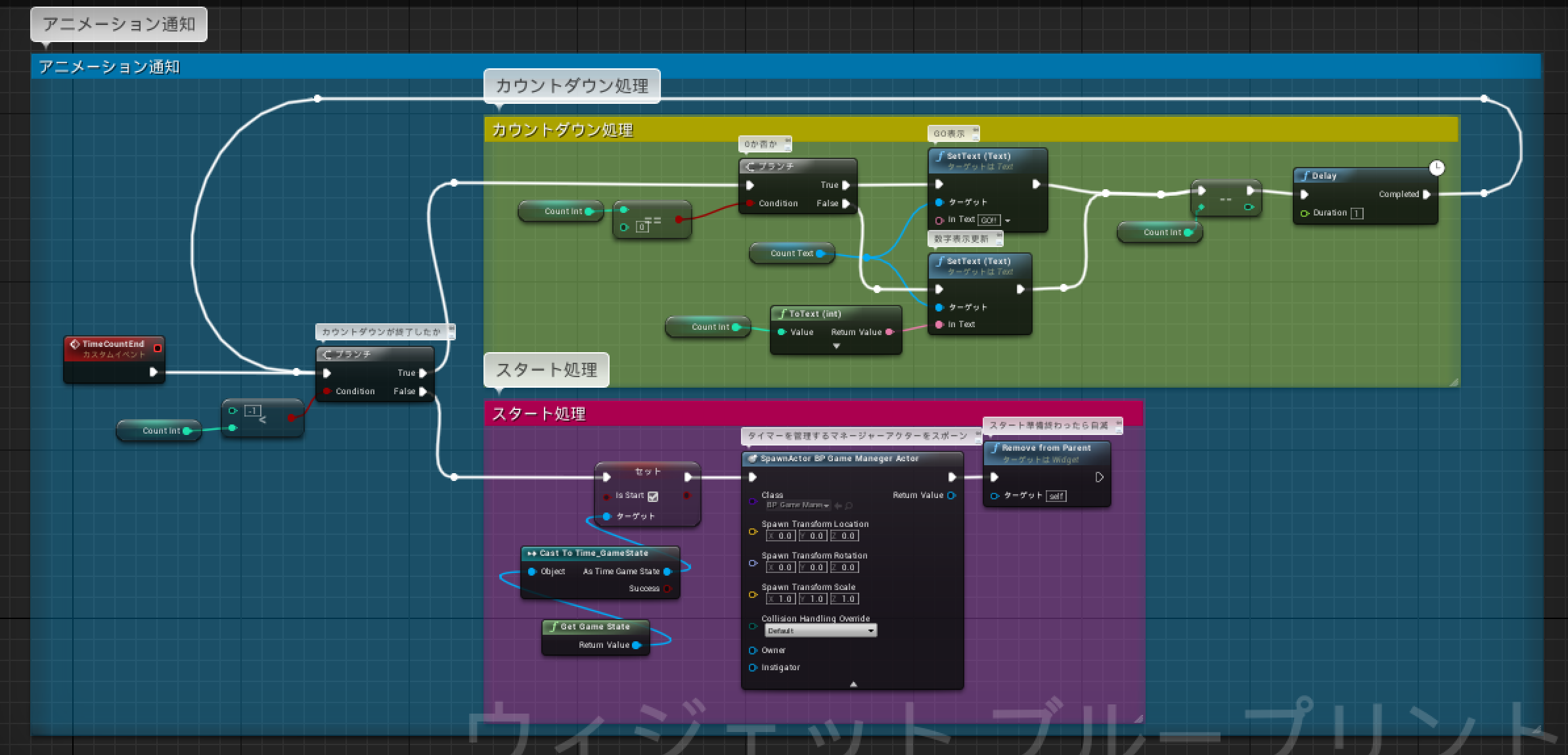Click the clock icon on Delay node
Screen dimensions: 1568x755
[1437, 168]
